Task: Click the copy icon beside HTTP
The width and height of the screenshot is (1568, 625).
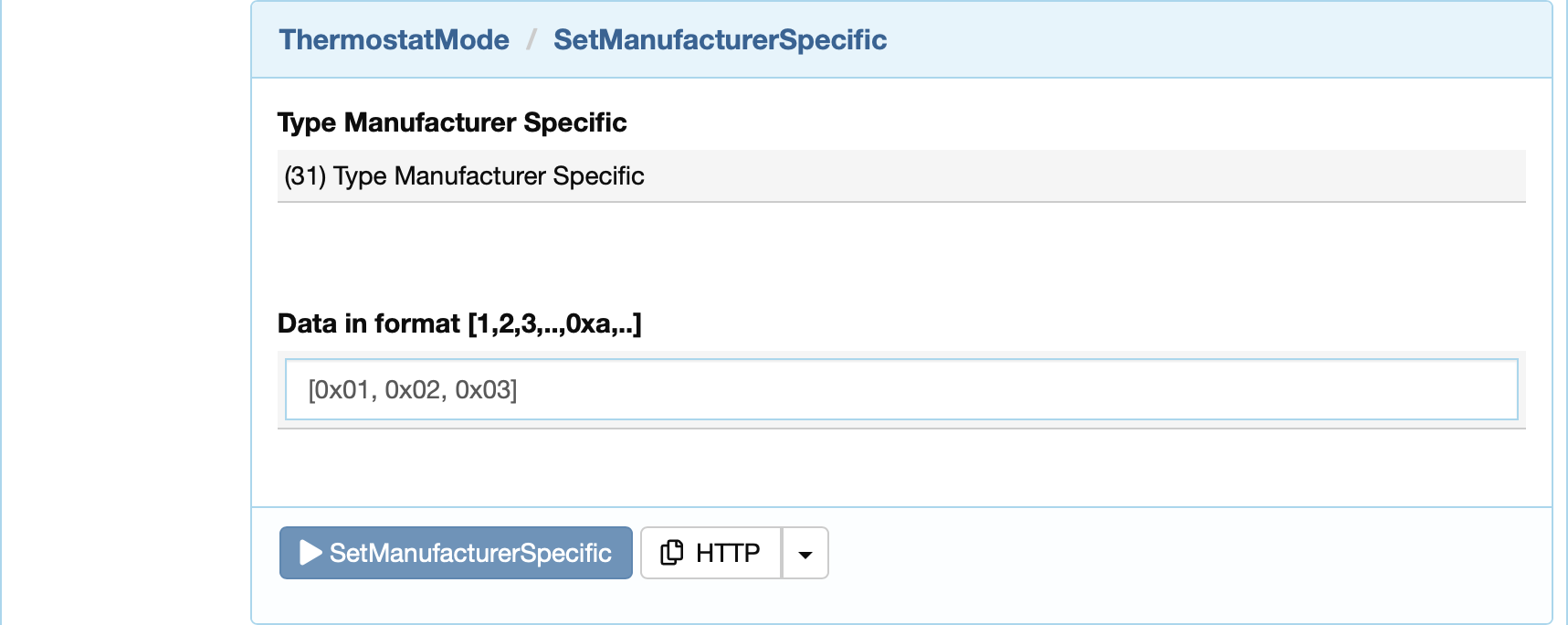Action: (x=672, y=553)
